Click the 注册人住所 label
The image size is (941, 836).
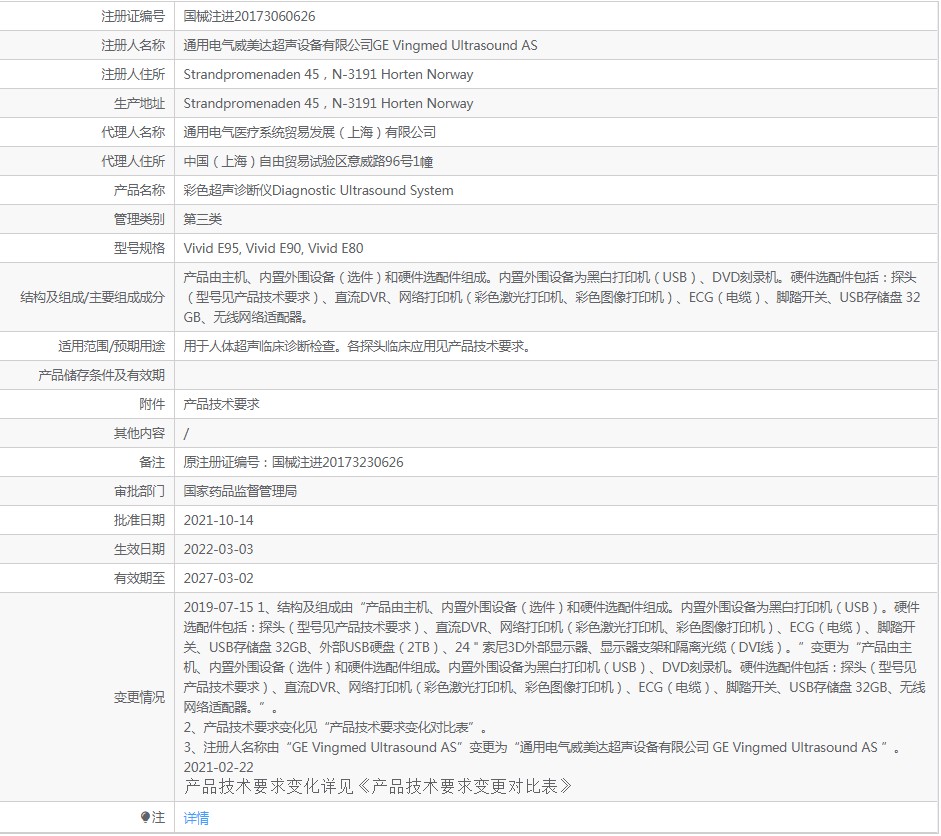(133, 74)
